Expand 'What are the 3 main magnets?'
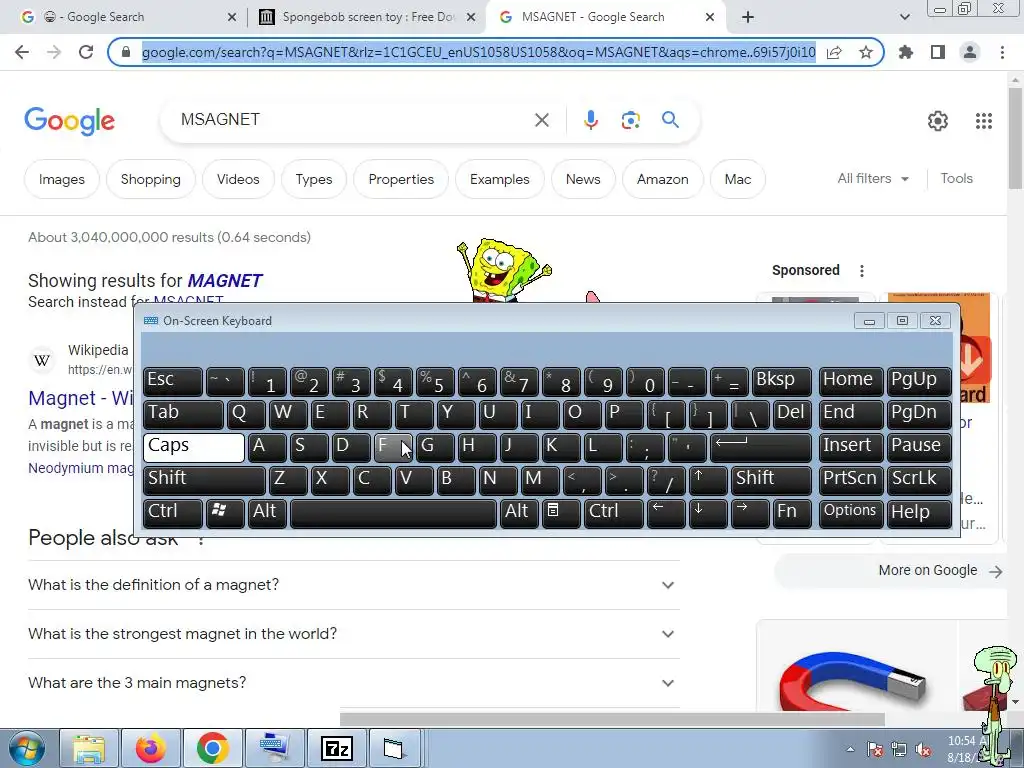Viewport: 1024px width, 768px height. (353, 683)
